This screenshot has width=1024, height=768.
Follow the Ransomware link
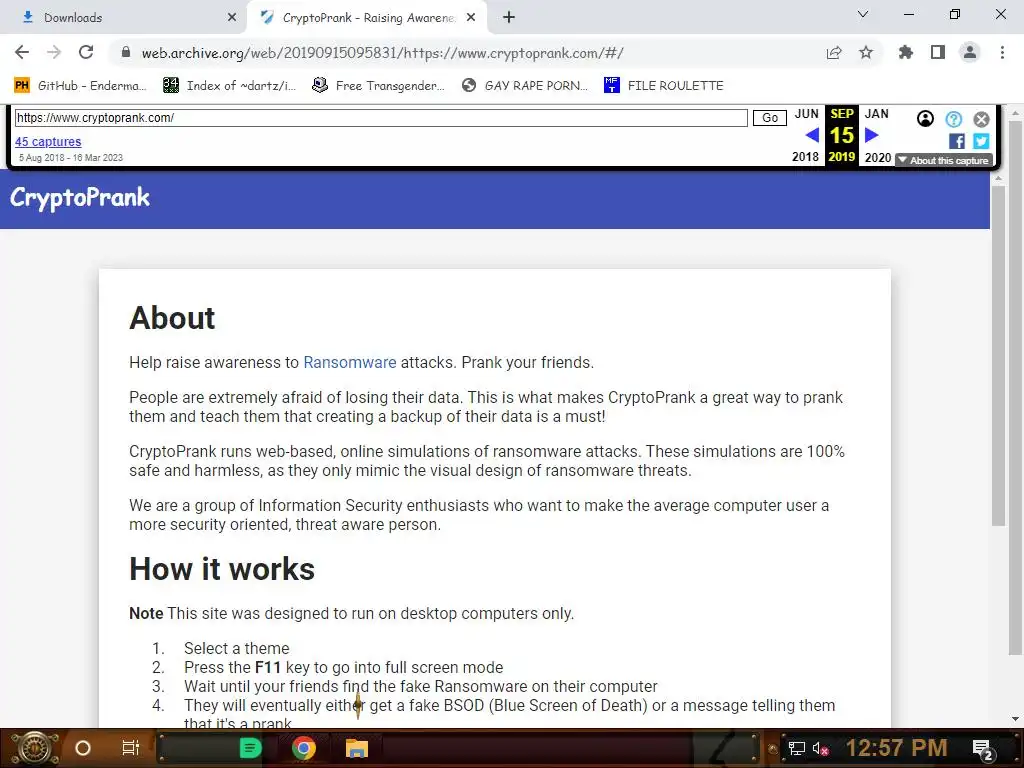[x=349, y=362]
